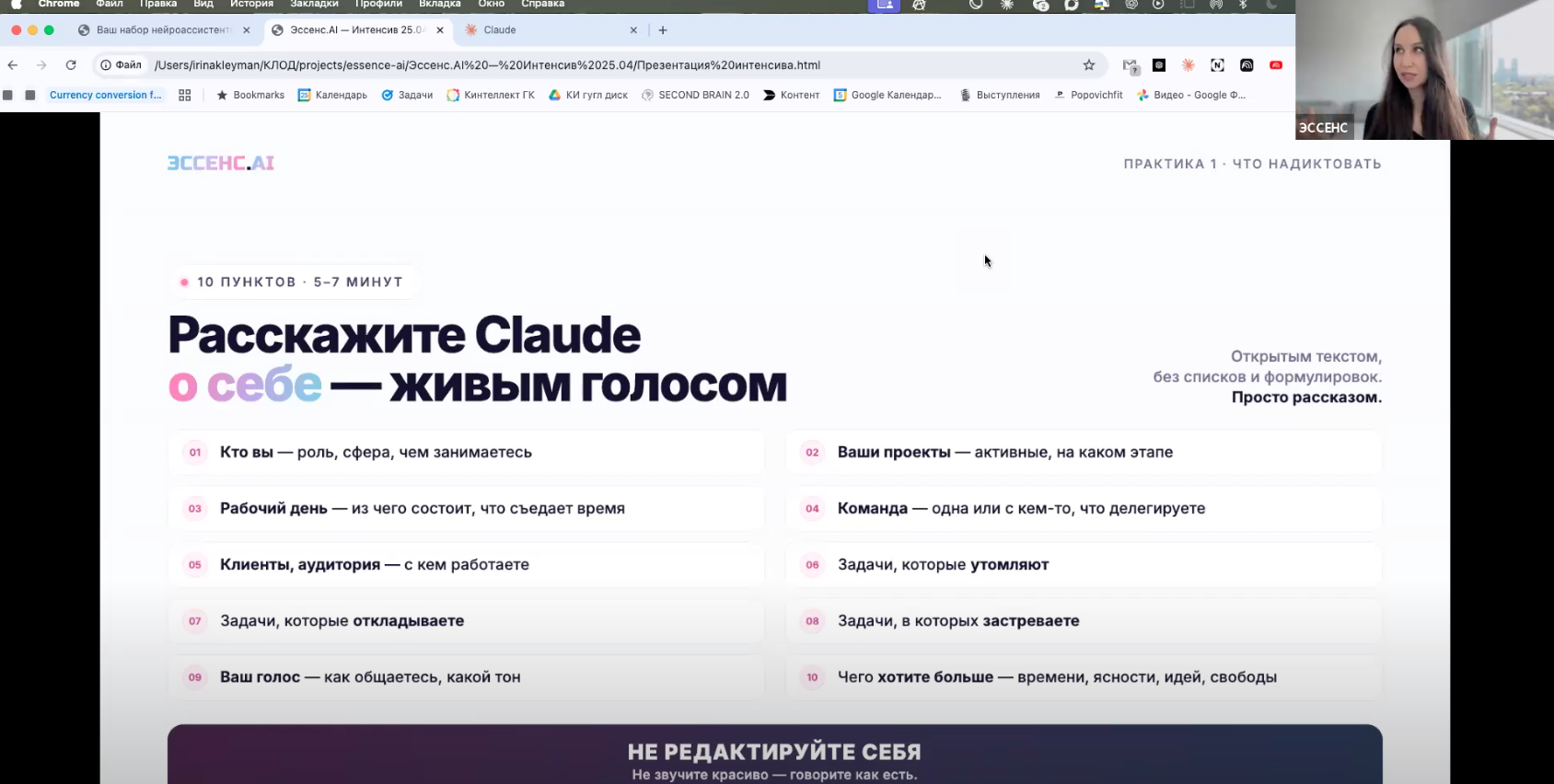The image size is (1554, 784).
Task: Open the Gmail extension icon
Action: coord(1131,65)
